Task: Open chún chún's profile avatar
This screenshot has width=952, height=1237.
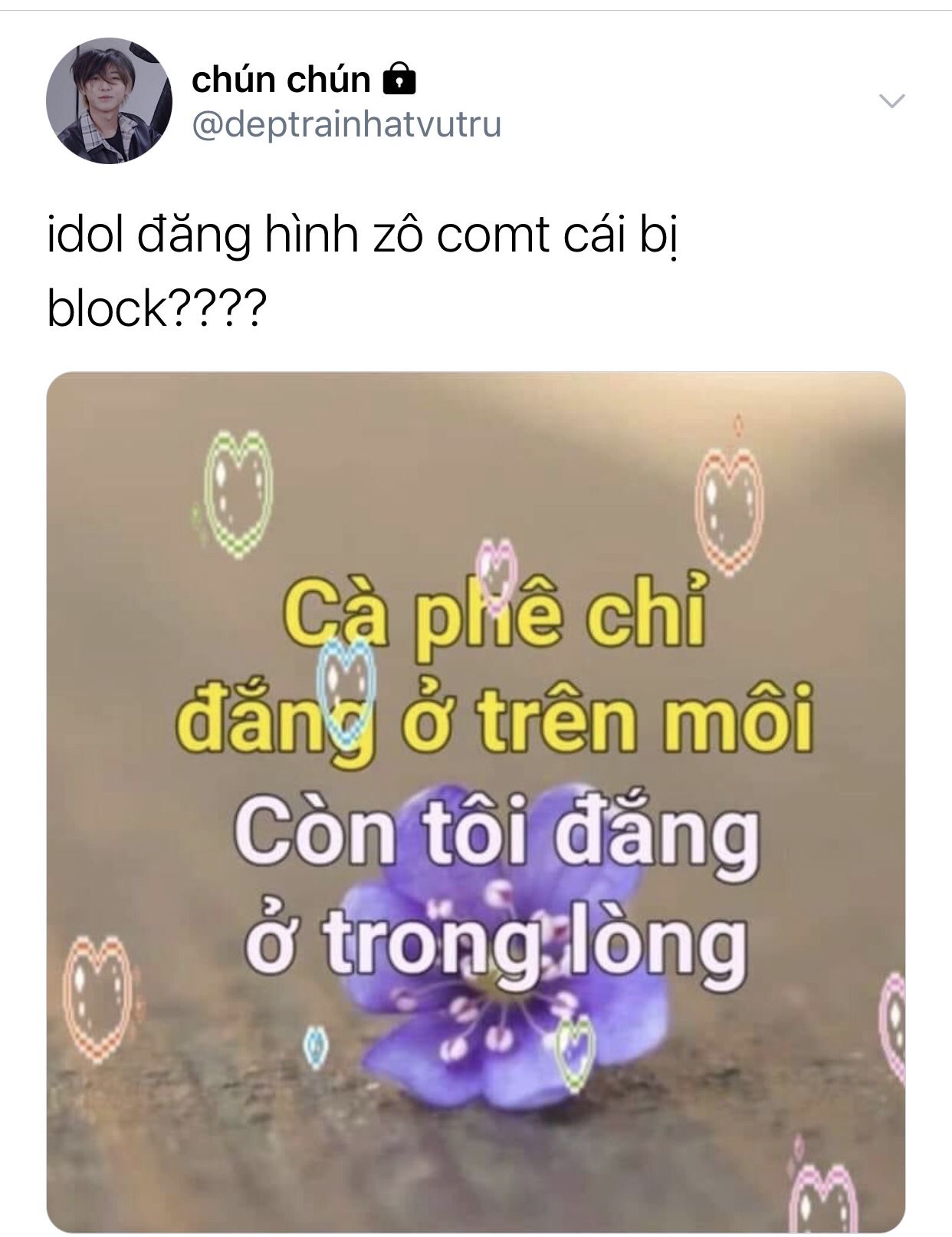Action: (109, 100)
